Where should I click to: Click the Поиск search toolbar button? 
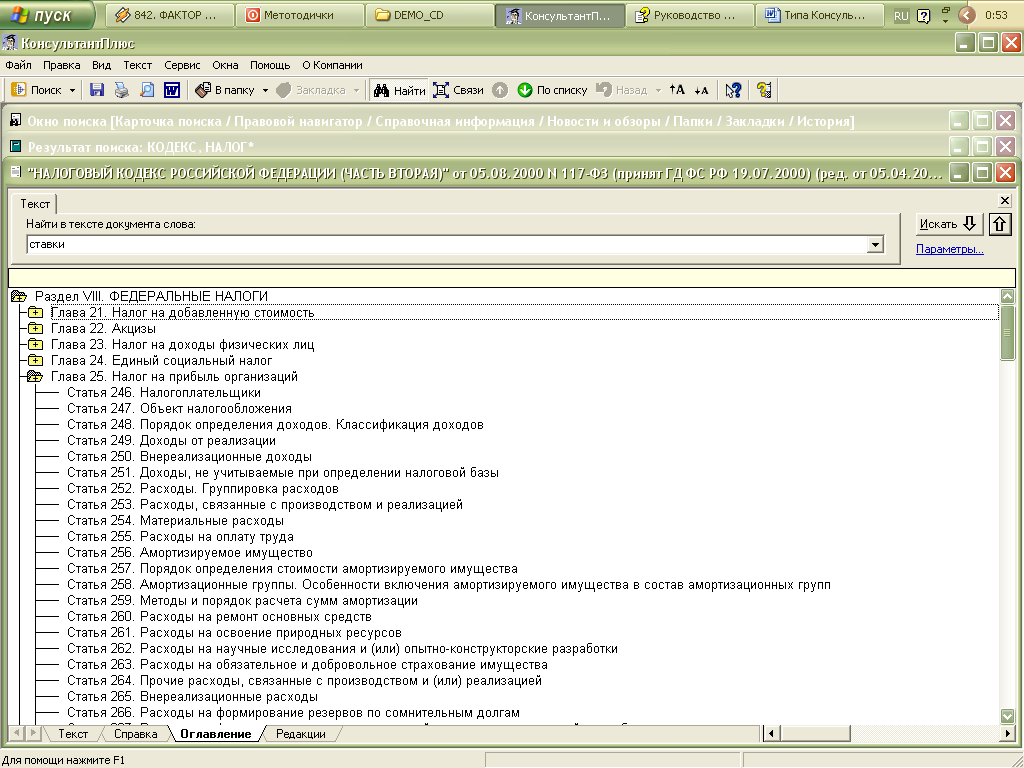37,90
